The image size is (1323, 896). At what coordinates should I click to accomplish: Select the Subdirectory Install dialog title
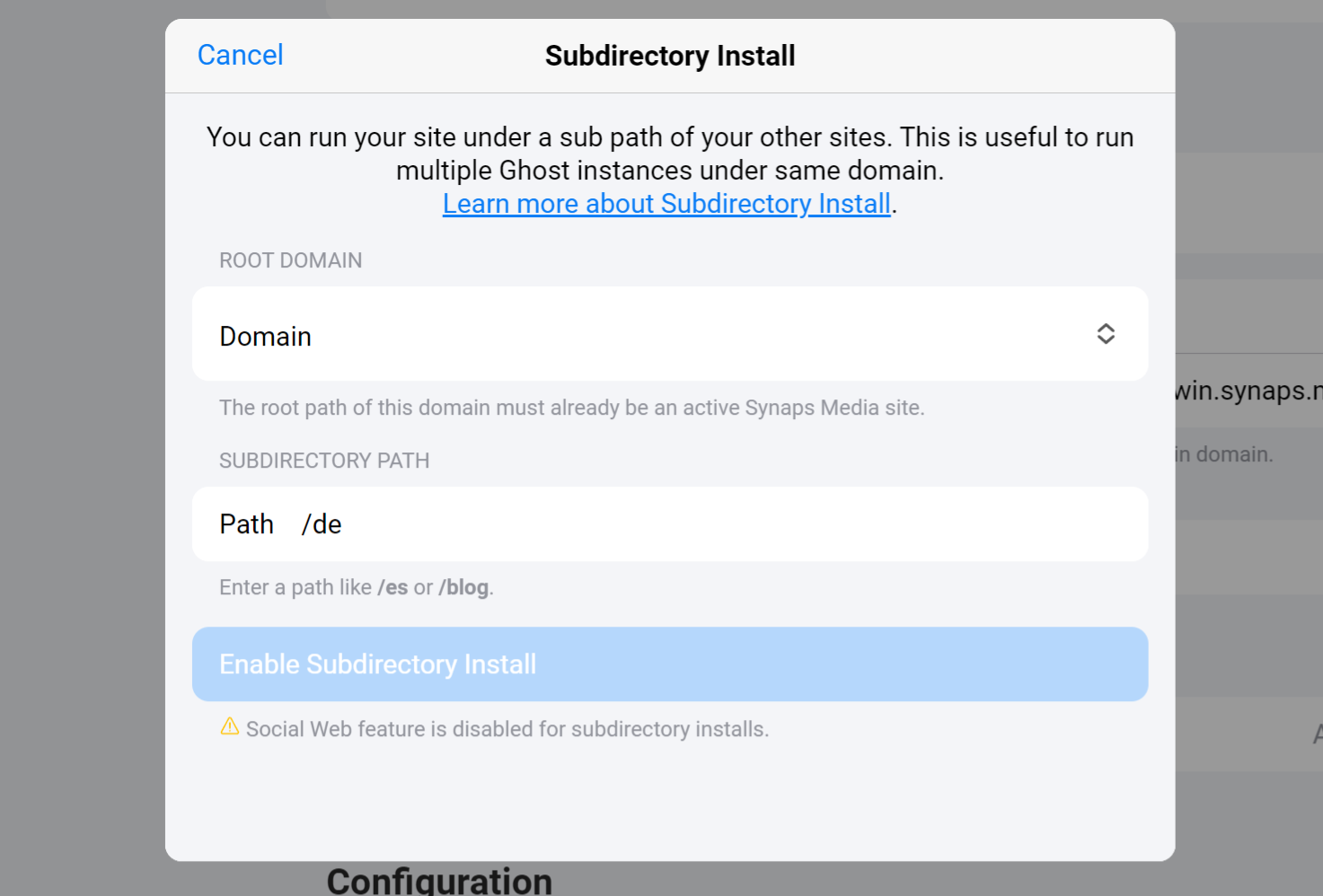pyautogui.click(x=670, y=56)
